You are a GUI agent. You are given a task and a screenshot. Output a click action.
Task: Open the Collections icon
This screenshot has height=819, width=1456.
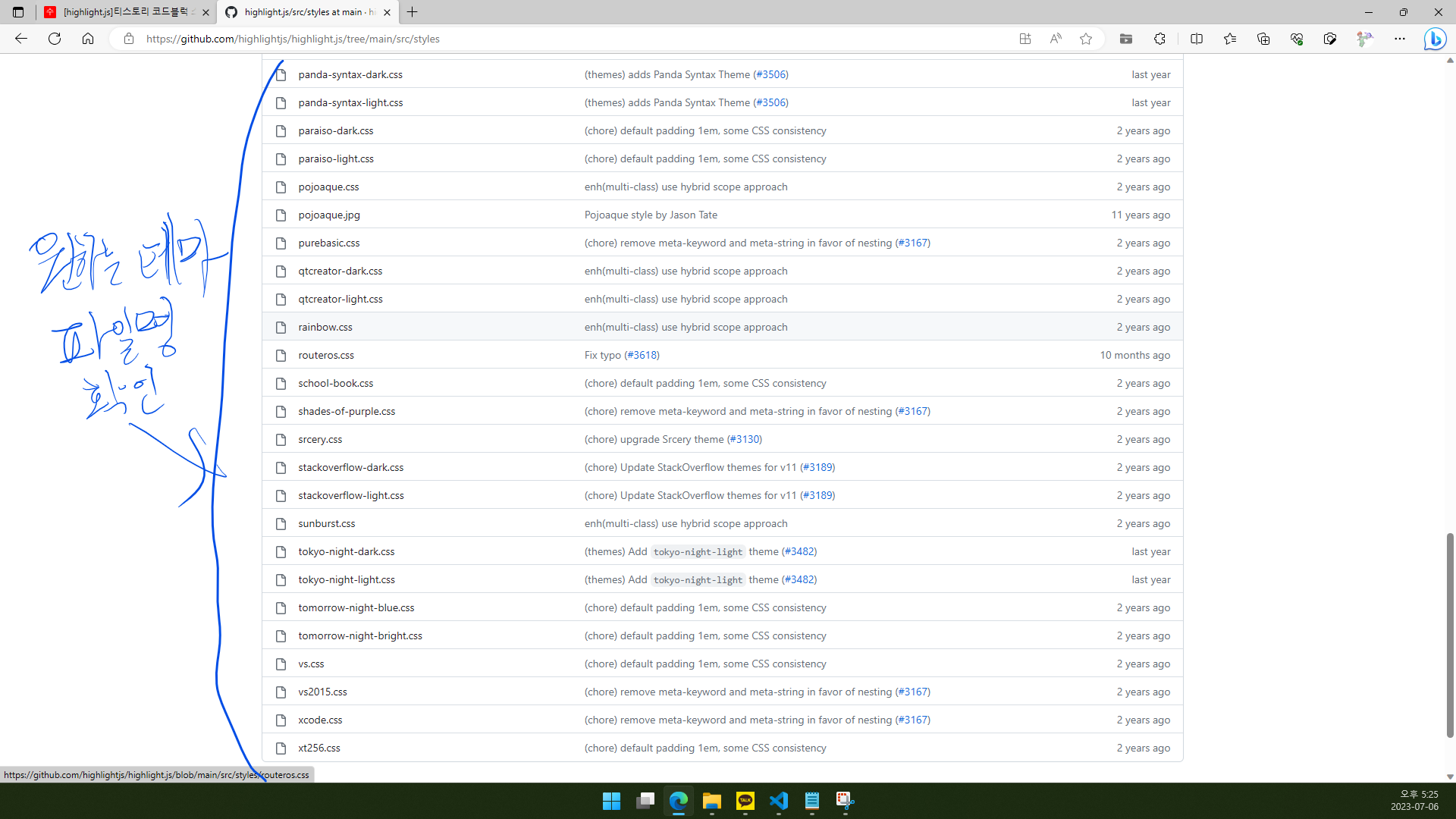pyautogui.click(x=1263, y=39)
